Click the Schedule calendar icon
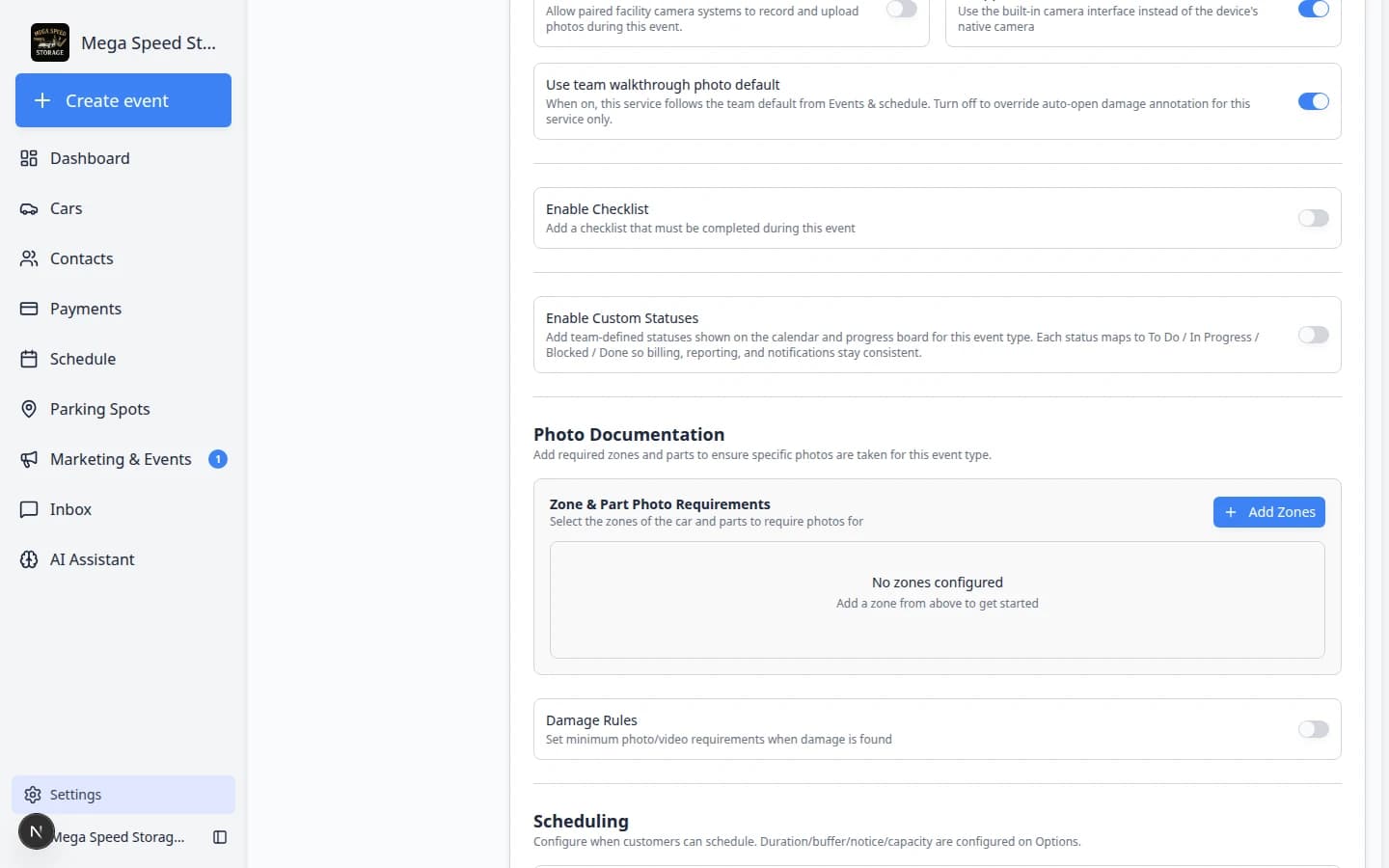This screenshot has width=1389, height=868. point(29,359)
